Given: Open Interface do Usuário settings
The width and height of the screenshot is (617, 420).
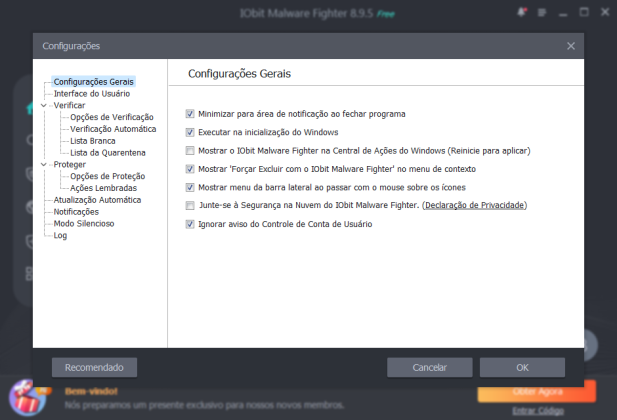Looking at the screenshot, I should 92,94.
